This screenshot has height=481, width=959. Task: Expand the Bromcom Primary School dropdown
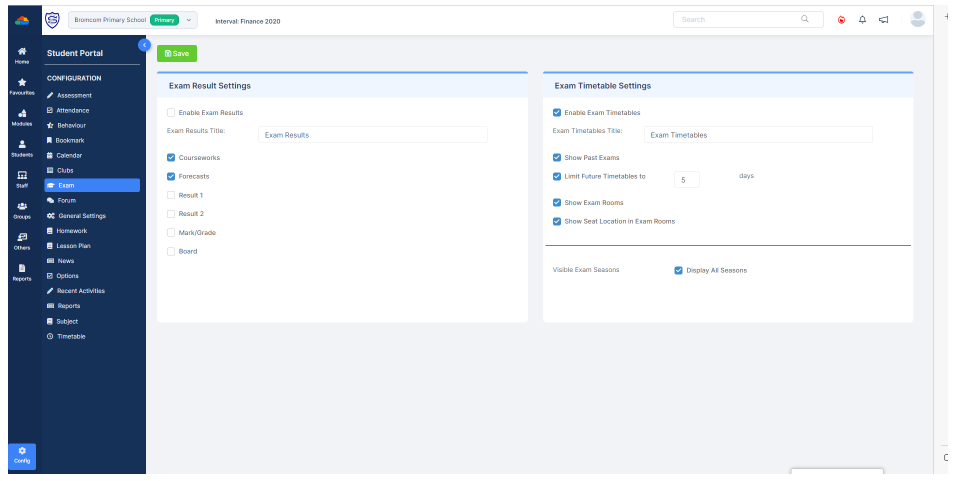click(189, 19)
